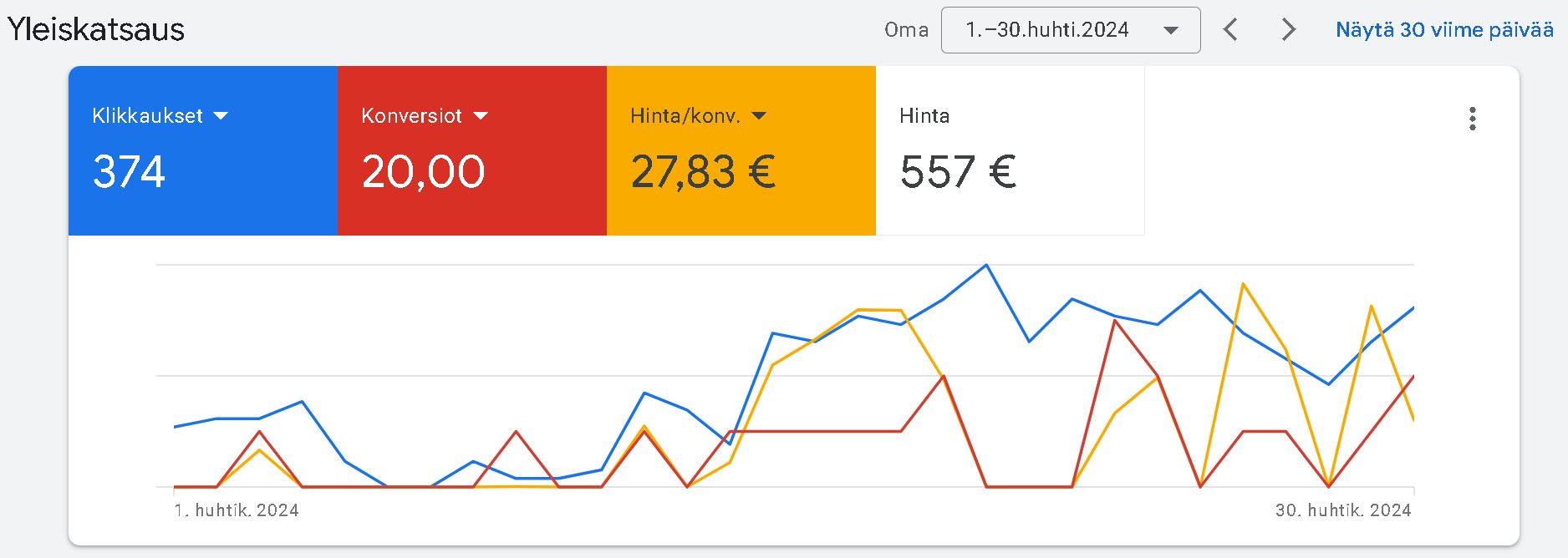Click the previous period arrow
This screenshot has height=558, width=1568.
pos(1230,29)
